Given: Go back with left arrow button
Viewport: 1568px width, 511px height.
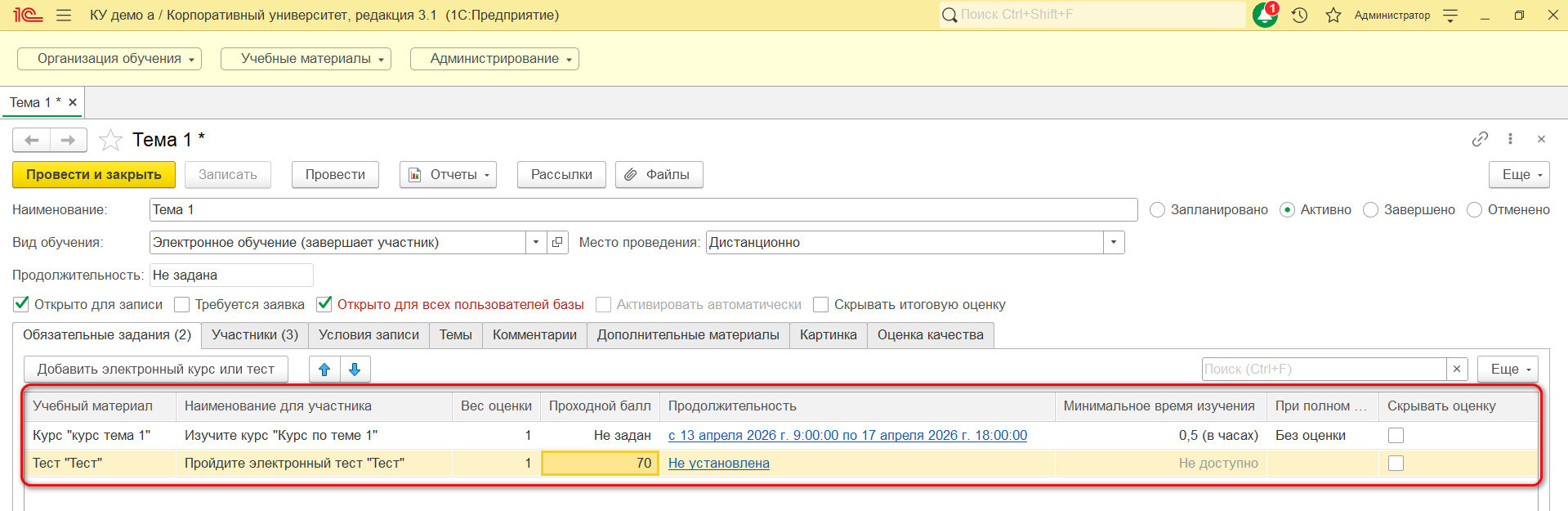Looking at the screenshot, I should tap(32, 140).
